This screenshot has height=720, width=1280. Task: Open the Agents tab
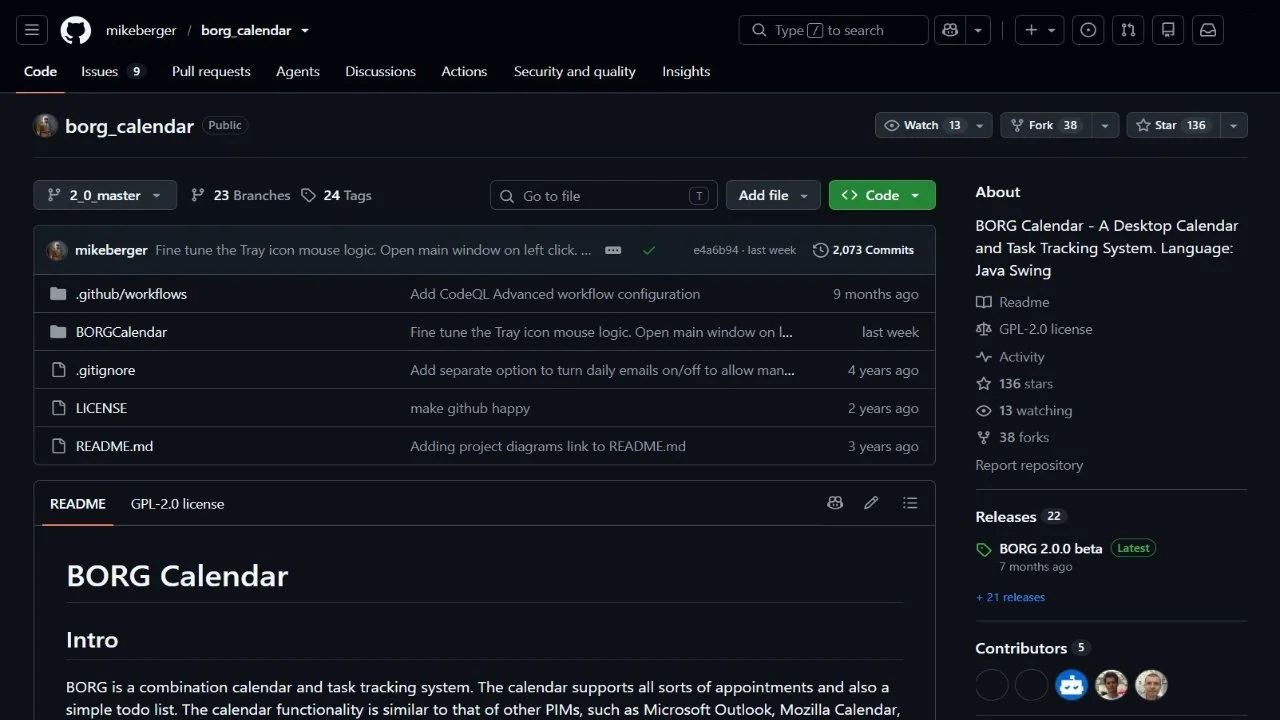pyautogui.click(x=298, y=72)
